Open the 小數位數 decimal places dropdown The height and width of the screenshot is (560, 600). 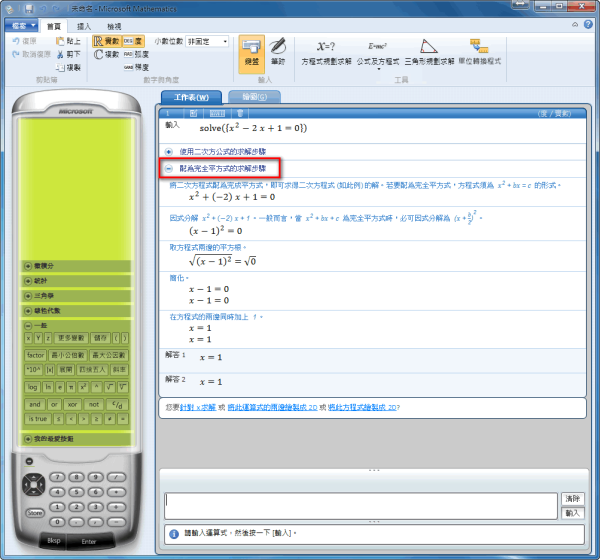(x=207, y=41)
